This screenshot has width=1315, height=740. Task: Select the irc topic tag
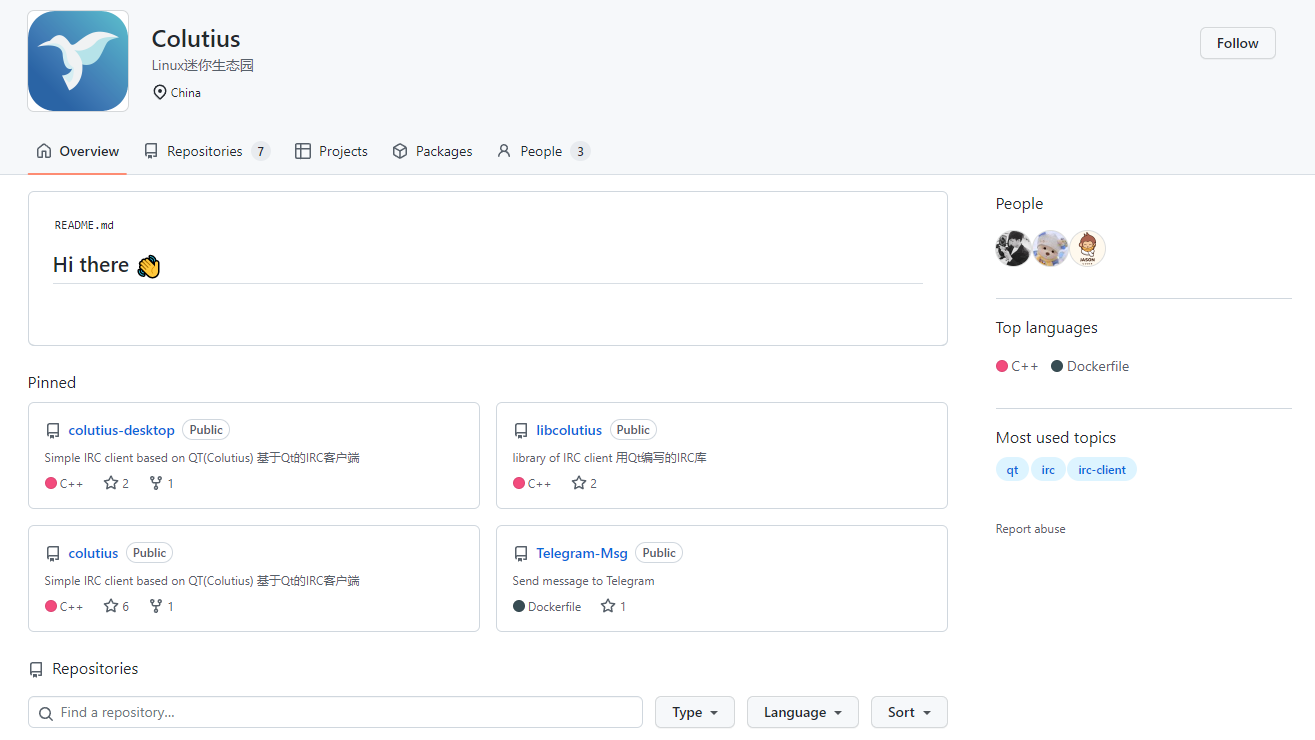pyautogui.click(x=1048, y=470)
